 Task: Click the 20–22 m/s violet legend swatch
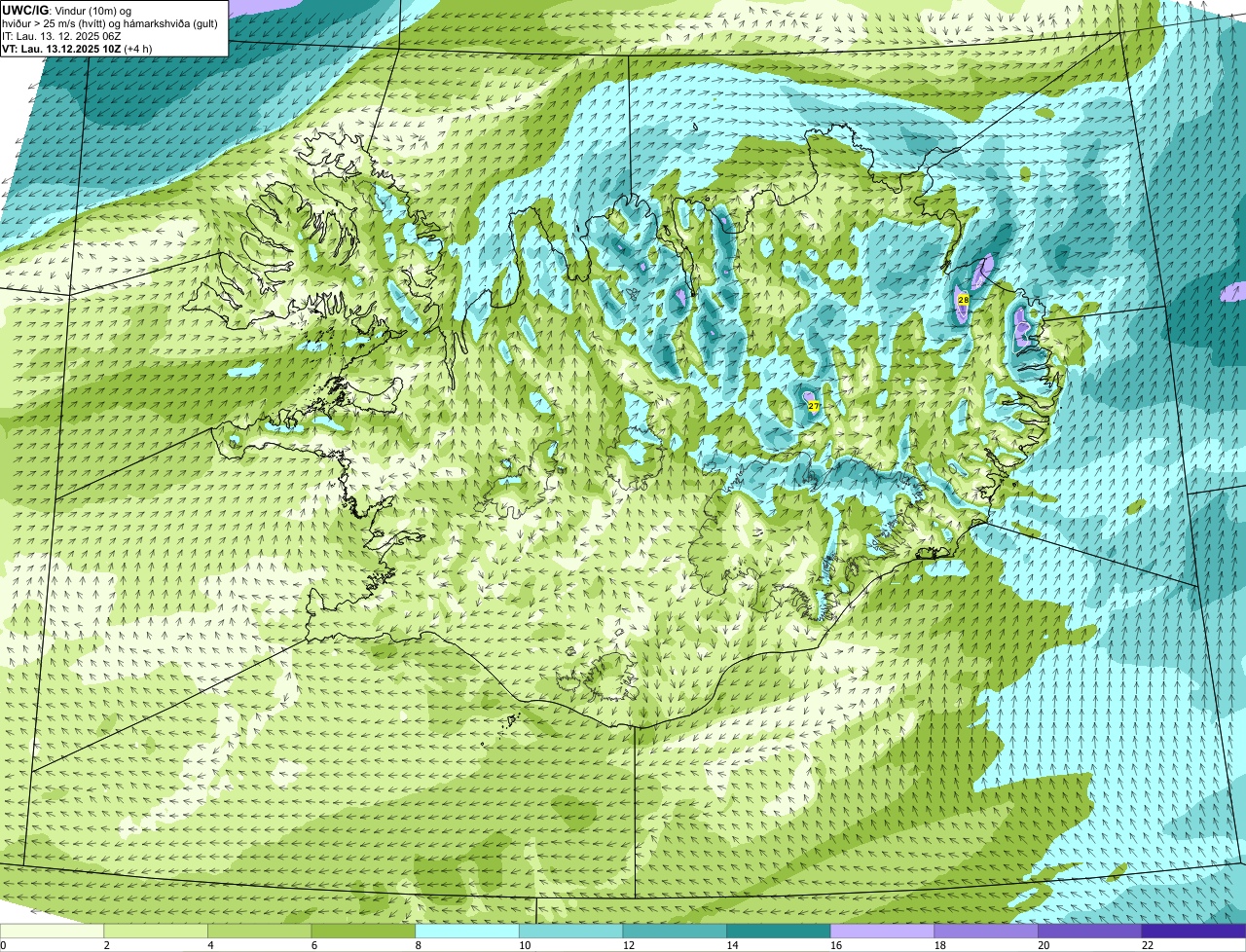(1090, 931)
